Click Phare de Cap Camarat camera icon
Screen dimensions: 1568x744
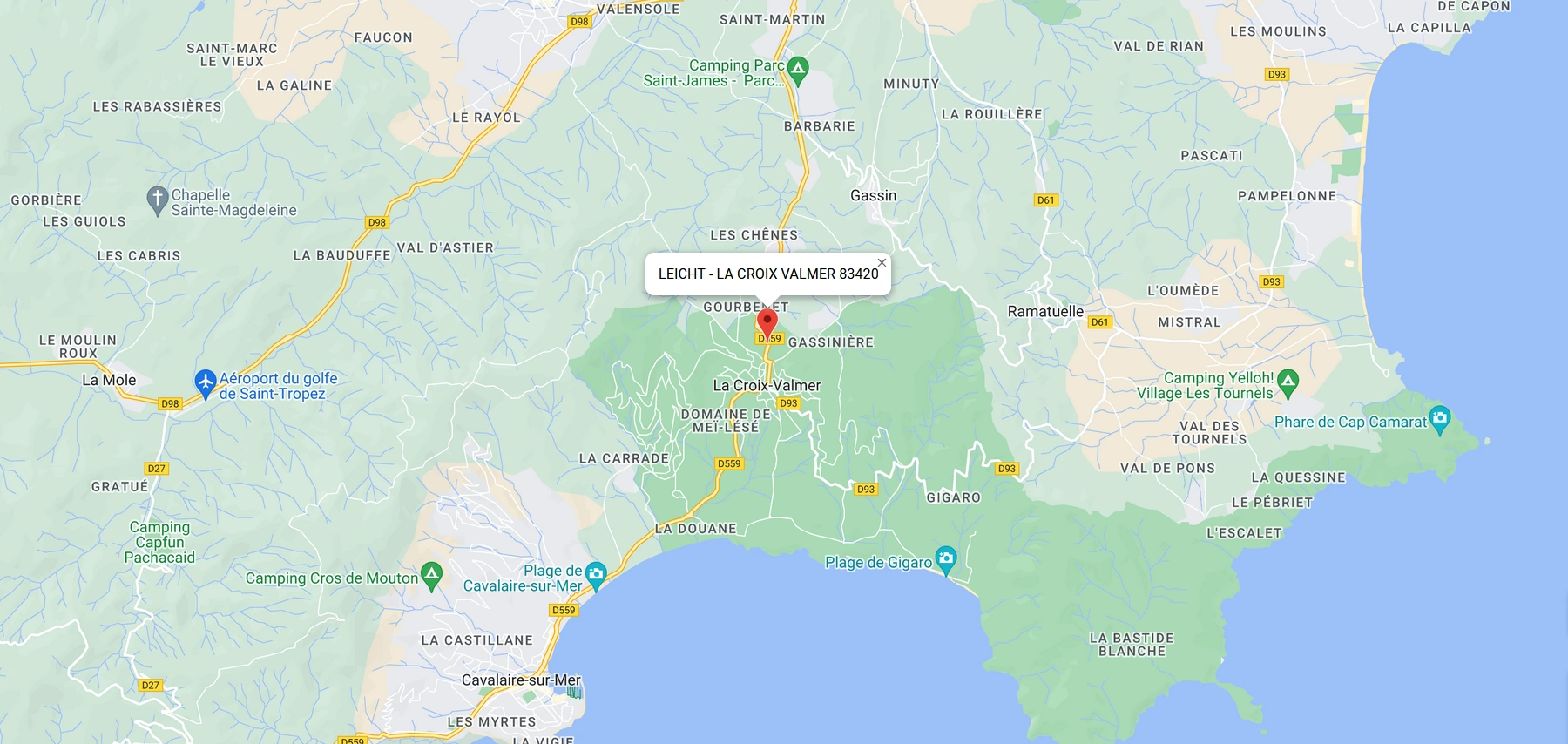[1440, 419]
